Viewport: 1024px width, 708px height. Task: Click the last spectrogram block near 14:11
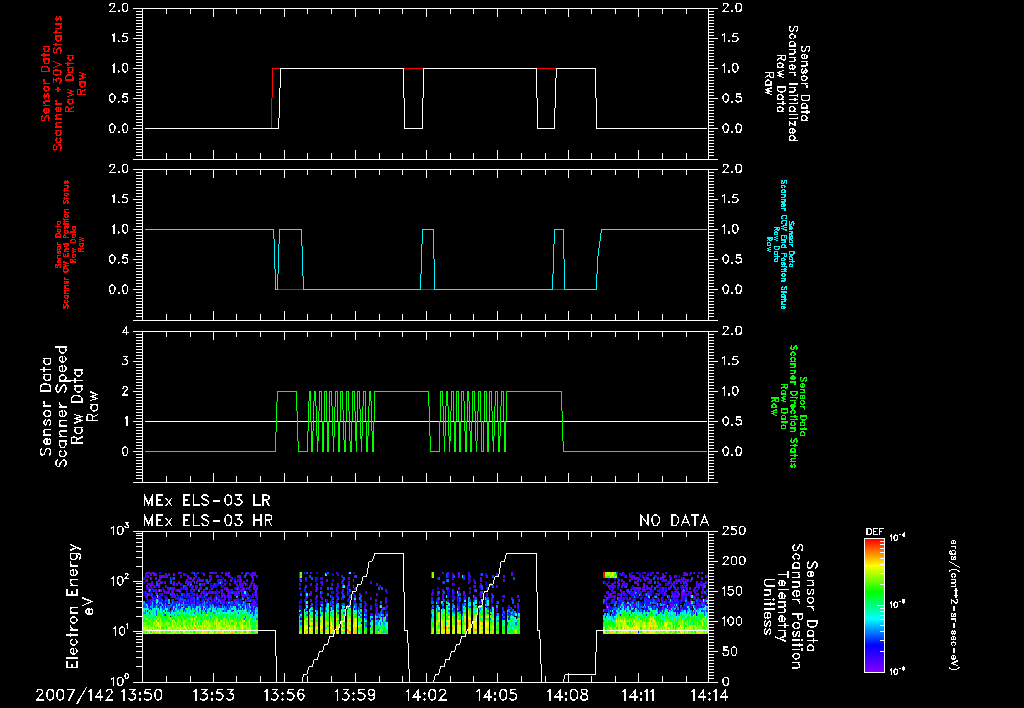coord(655,603)
